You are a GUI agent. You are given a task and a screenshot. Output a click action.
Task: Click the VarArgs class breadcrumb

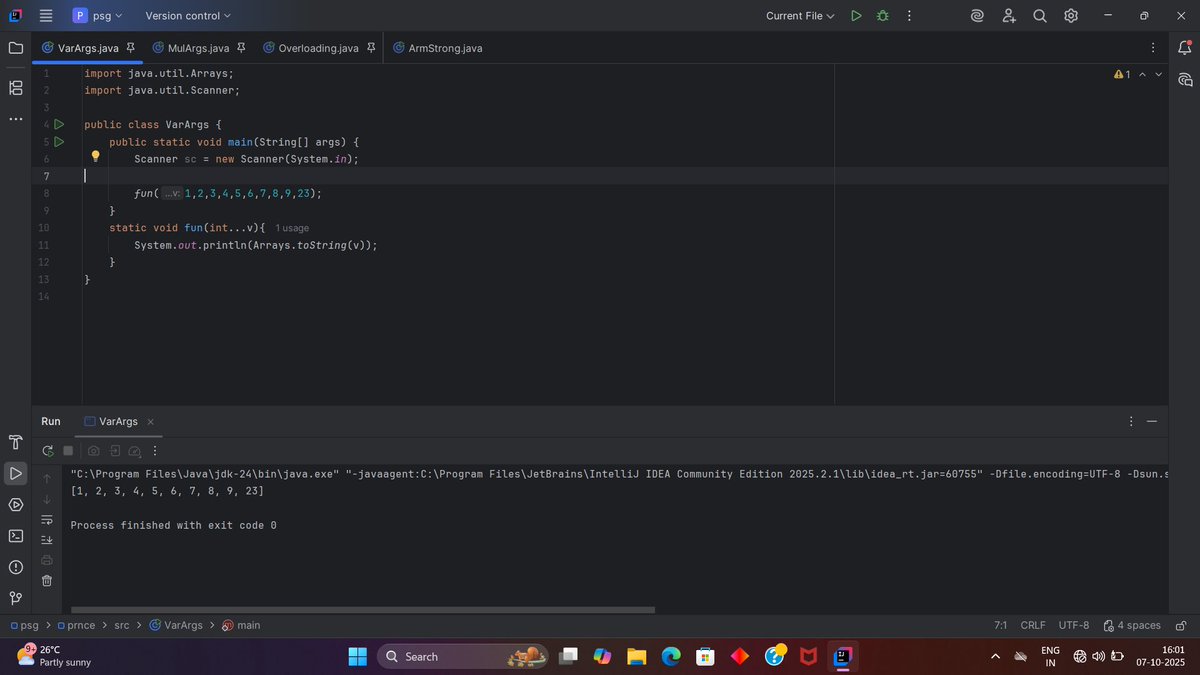[x=175, y=625]
